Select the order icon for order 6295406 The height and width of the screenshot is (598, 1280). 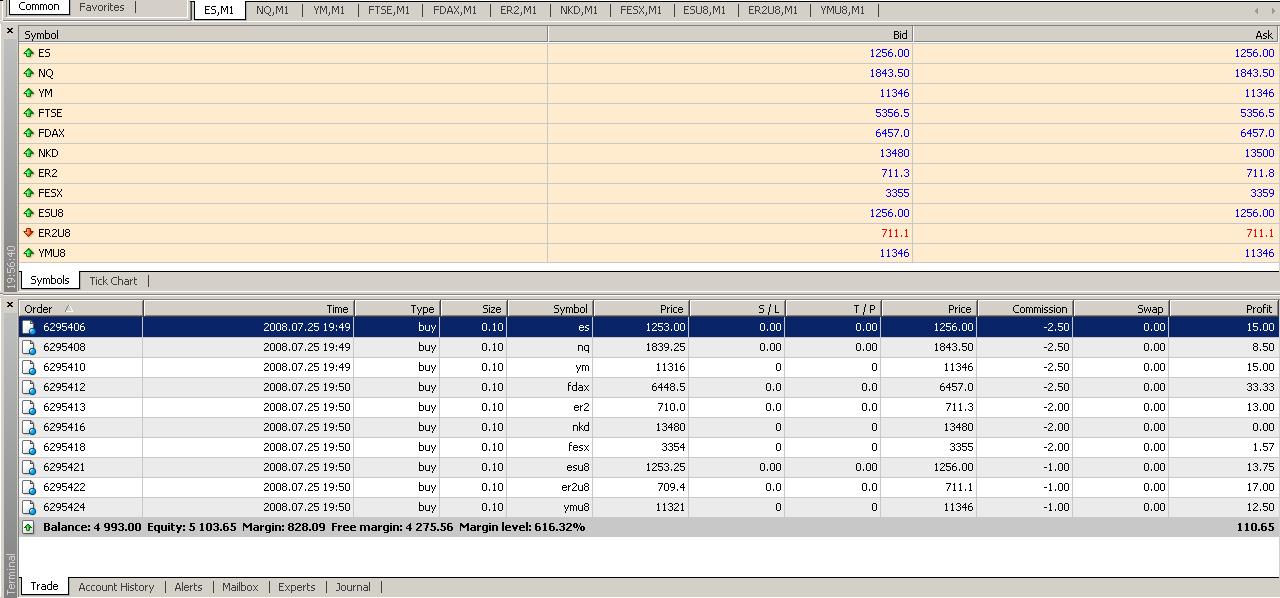pyautogui.click(x=30, y=327)
